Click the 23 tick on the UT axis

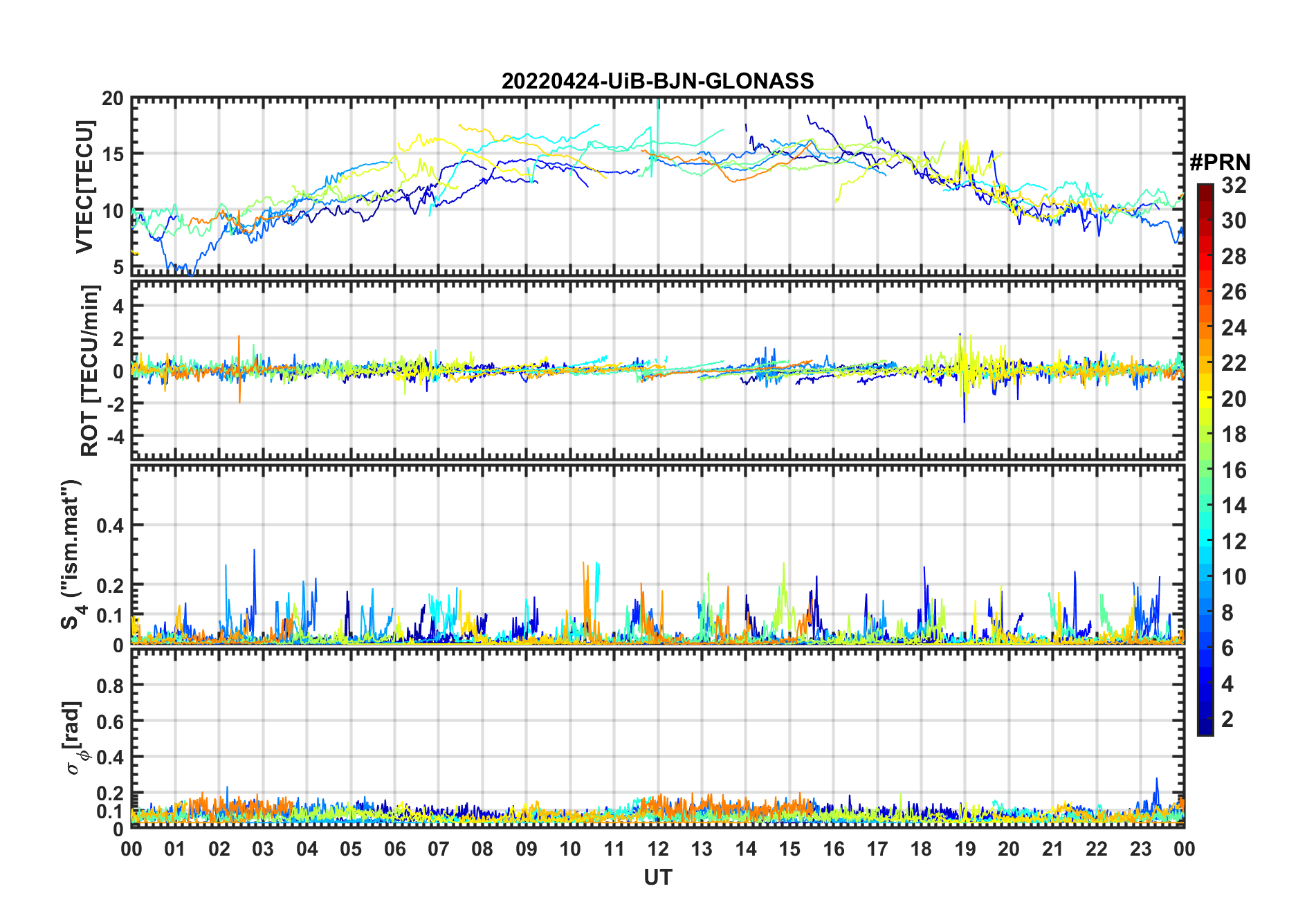[1140, 849]
